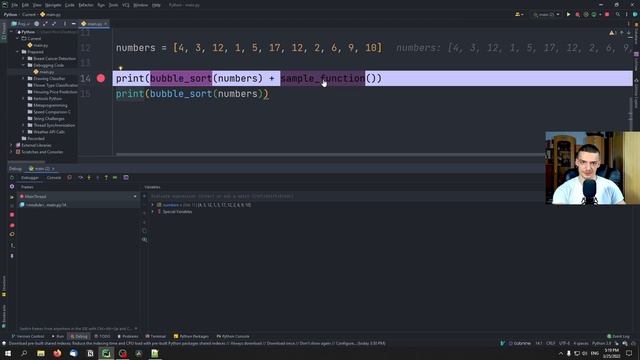Click the UTF-8 encoding status item
The height and width of the screenshot is (360, 640).
pos(564,343)
